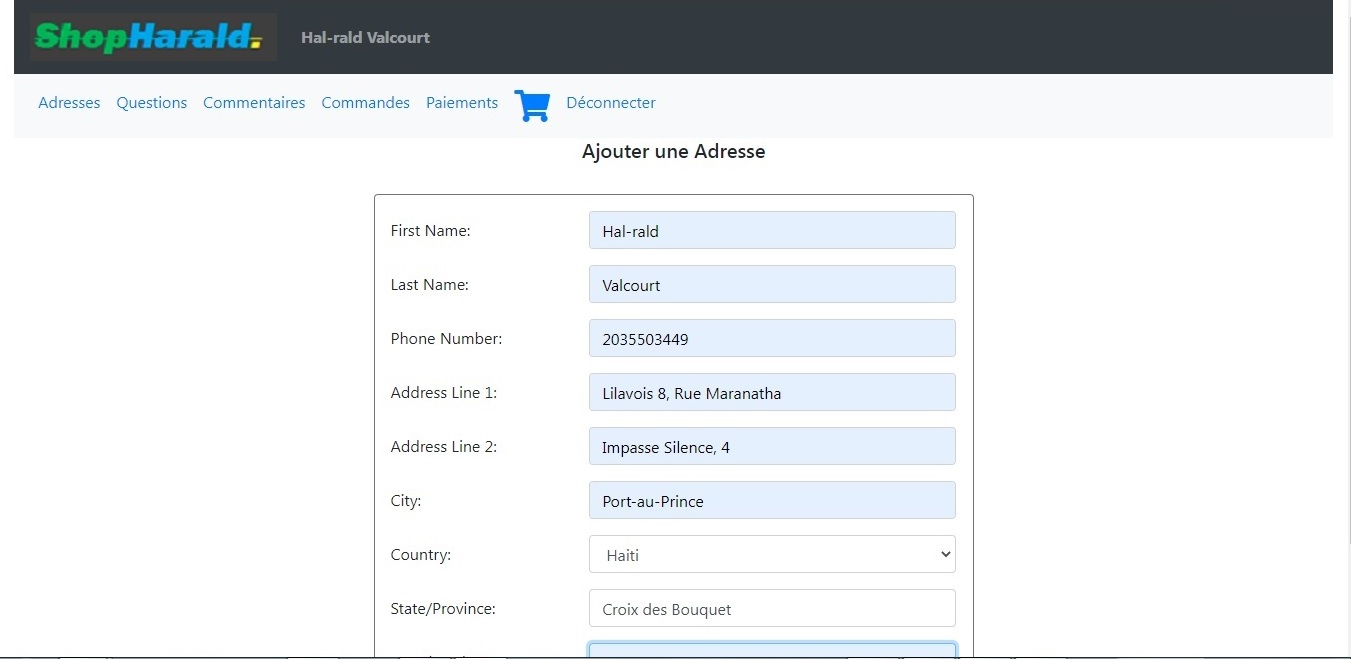Image resolution: width=1351 pixels, height=659 pixels.
Task: Click the Hal-rald Valcourt username in the header
Action: (365, 38)
